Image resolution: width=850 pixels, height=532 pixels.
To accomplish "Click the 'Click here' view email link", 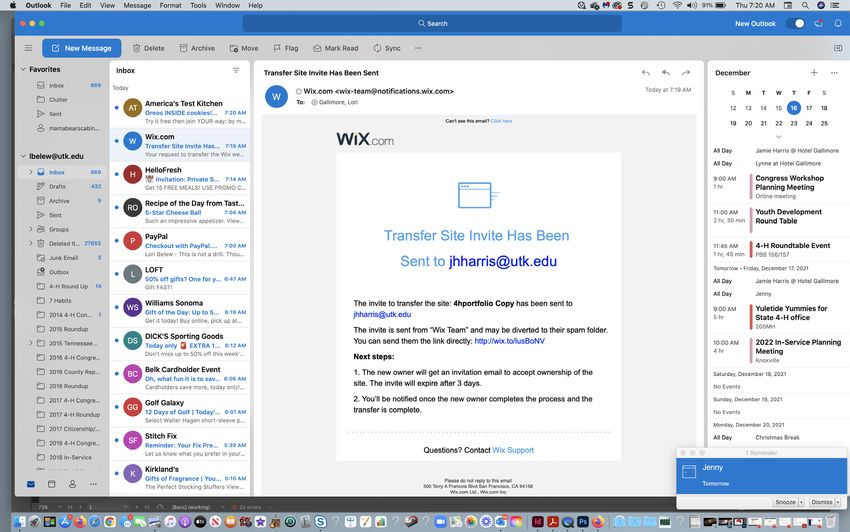I will pyautogui.click(x=501, y=121).
